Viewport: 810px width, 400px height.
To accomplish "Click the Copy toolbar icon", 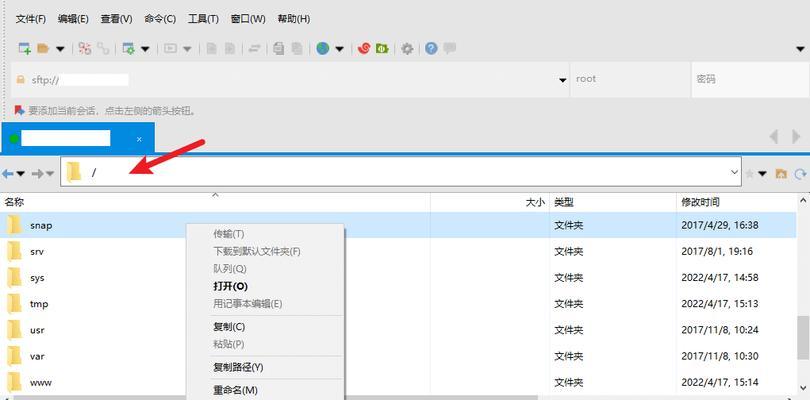I will (278, 49).
